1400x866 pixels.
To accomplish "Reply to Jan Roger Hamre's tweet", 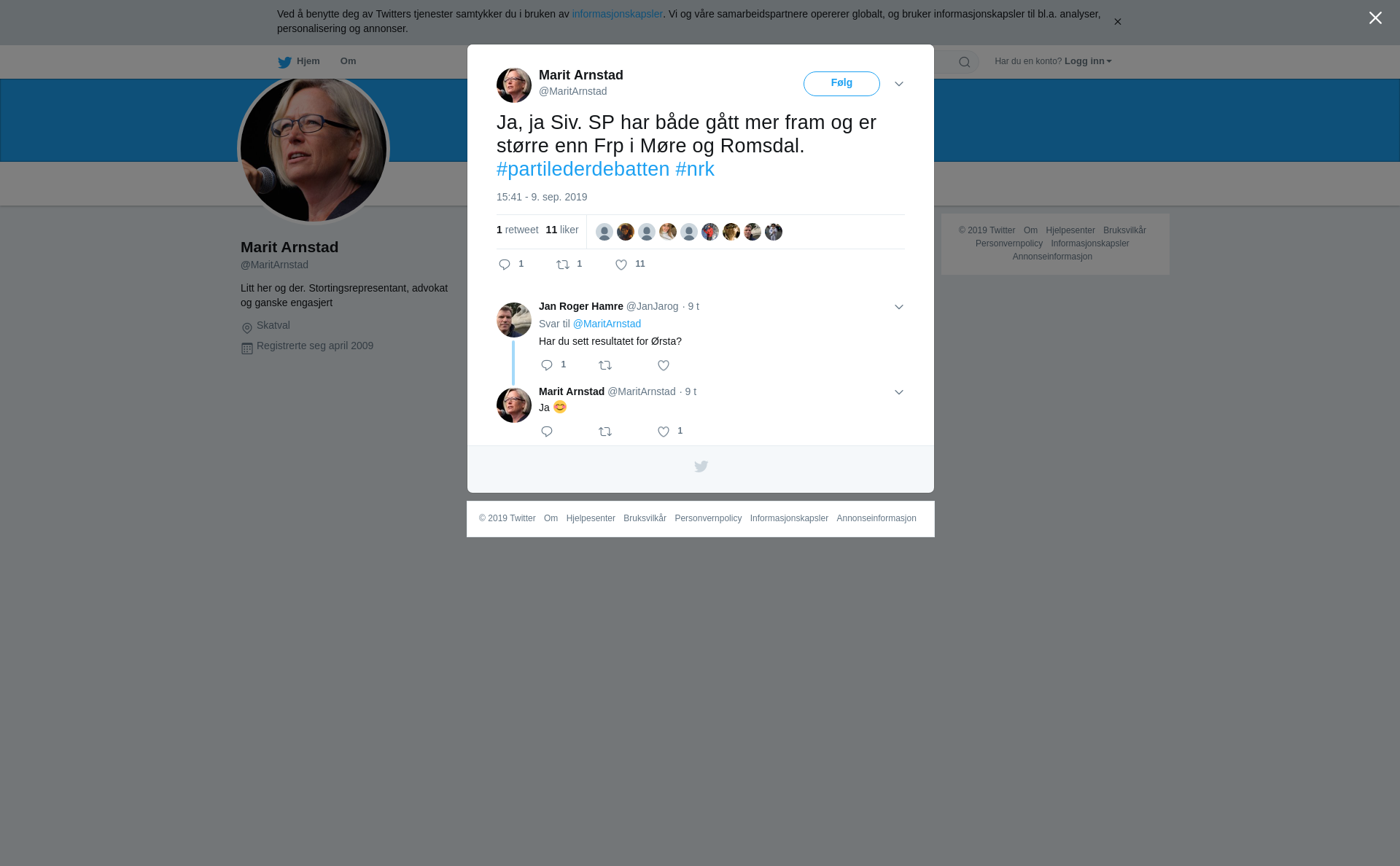I will 547,365.
